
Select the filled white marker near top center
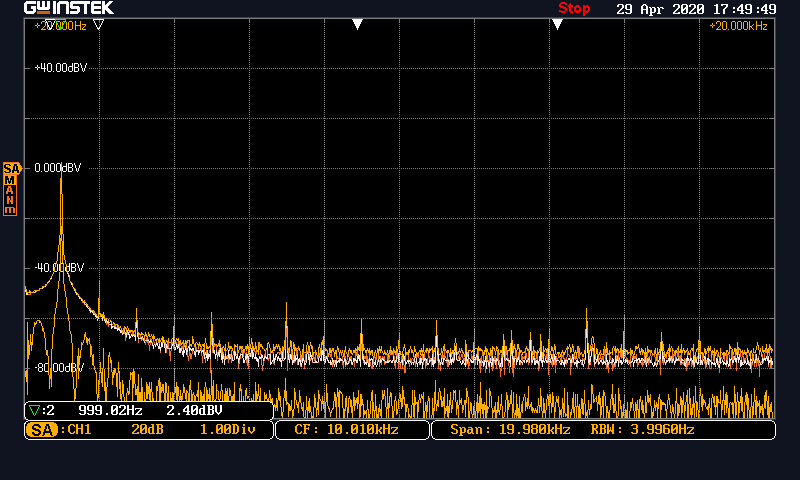(x=357, y=24)
